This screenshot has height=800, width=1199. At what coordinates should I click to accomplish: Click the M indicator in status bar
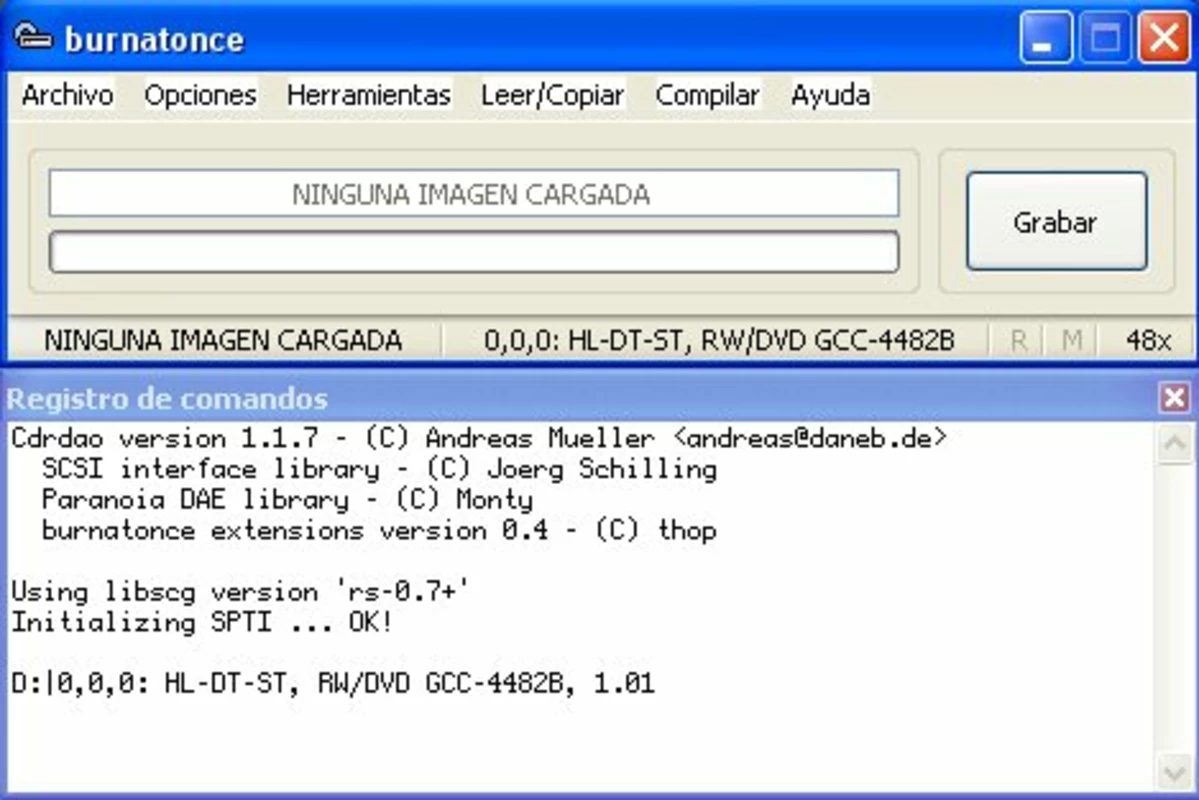point(1072,340)
